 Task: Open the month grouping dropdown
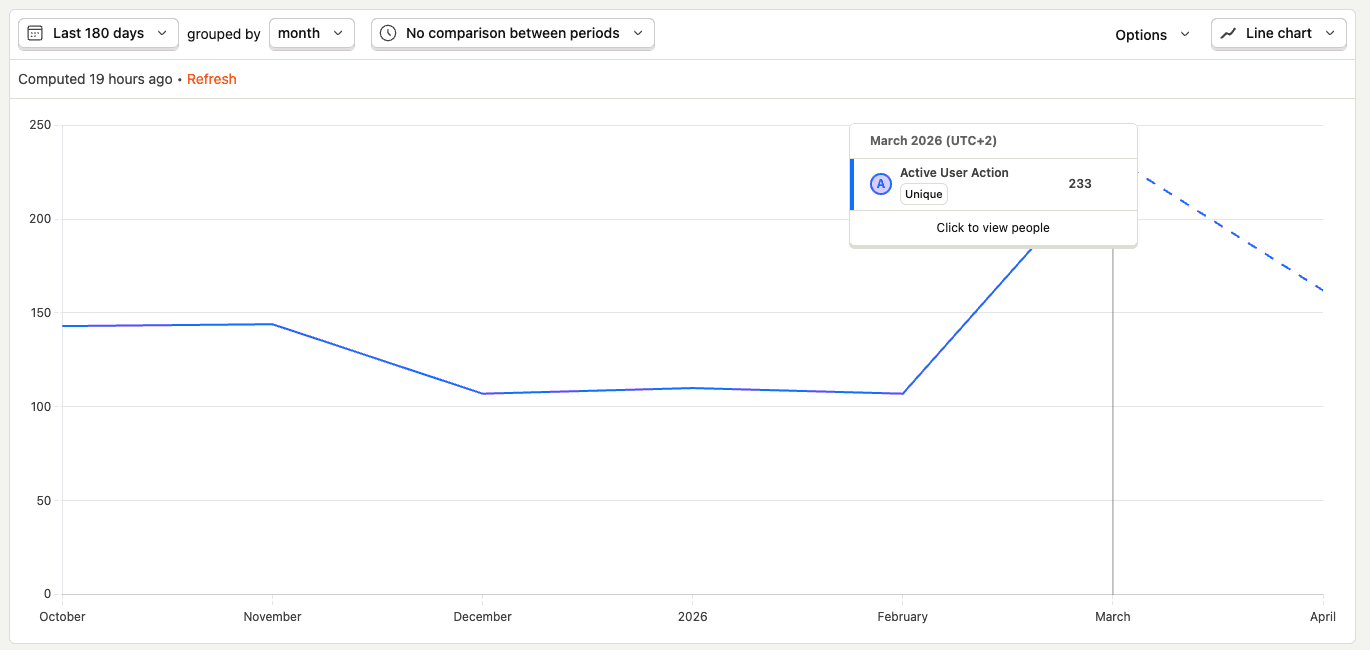pos(311,33)
